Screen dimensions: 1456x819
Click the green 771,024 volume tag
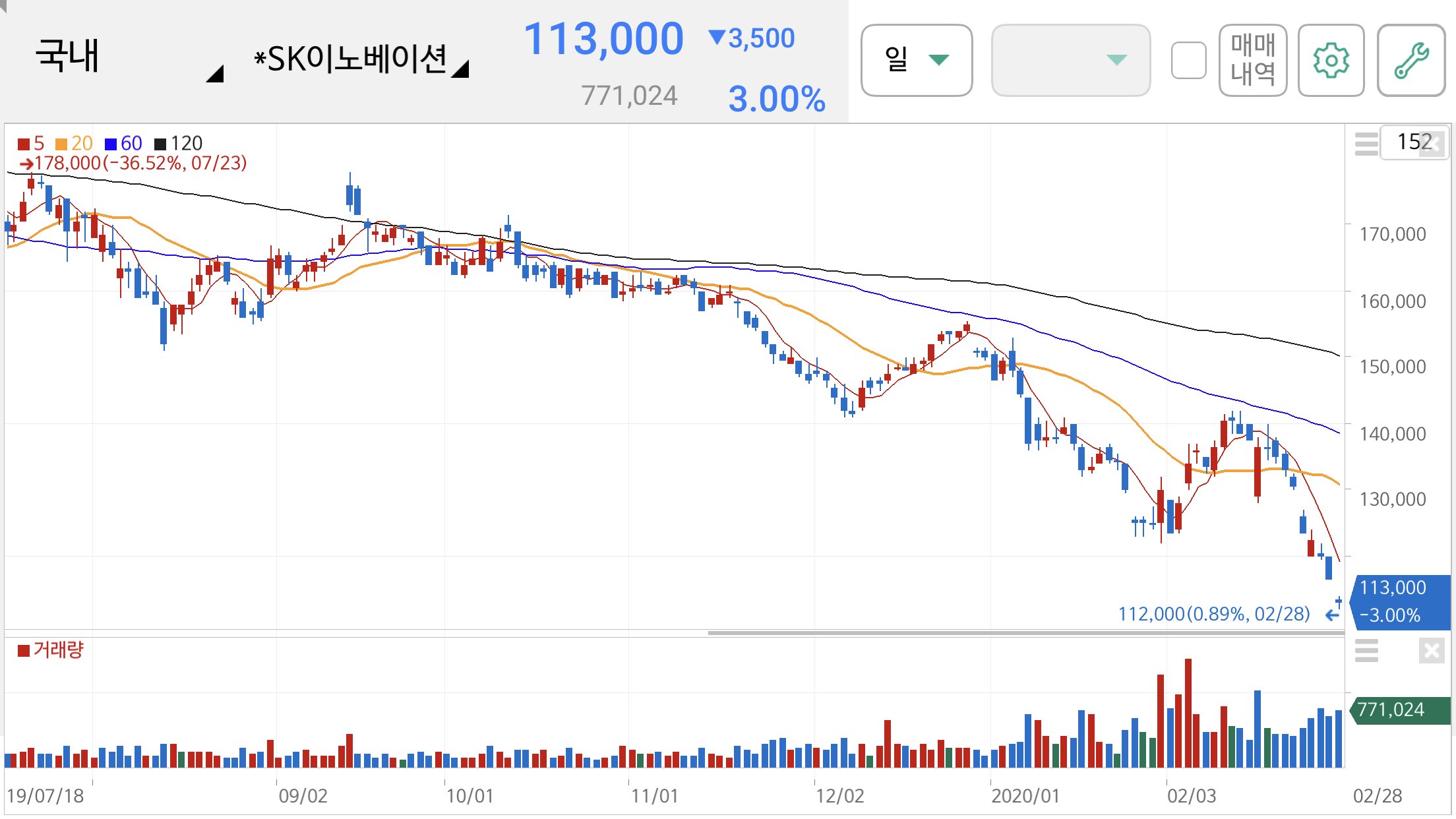point(1400,710)
